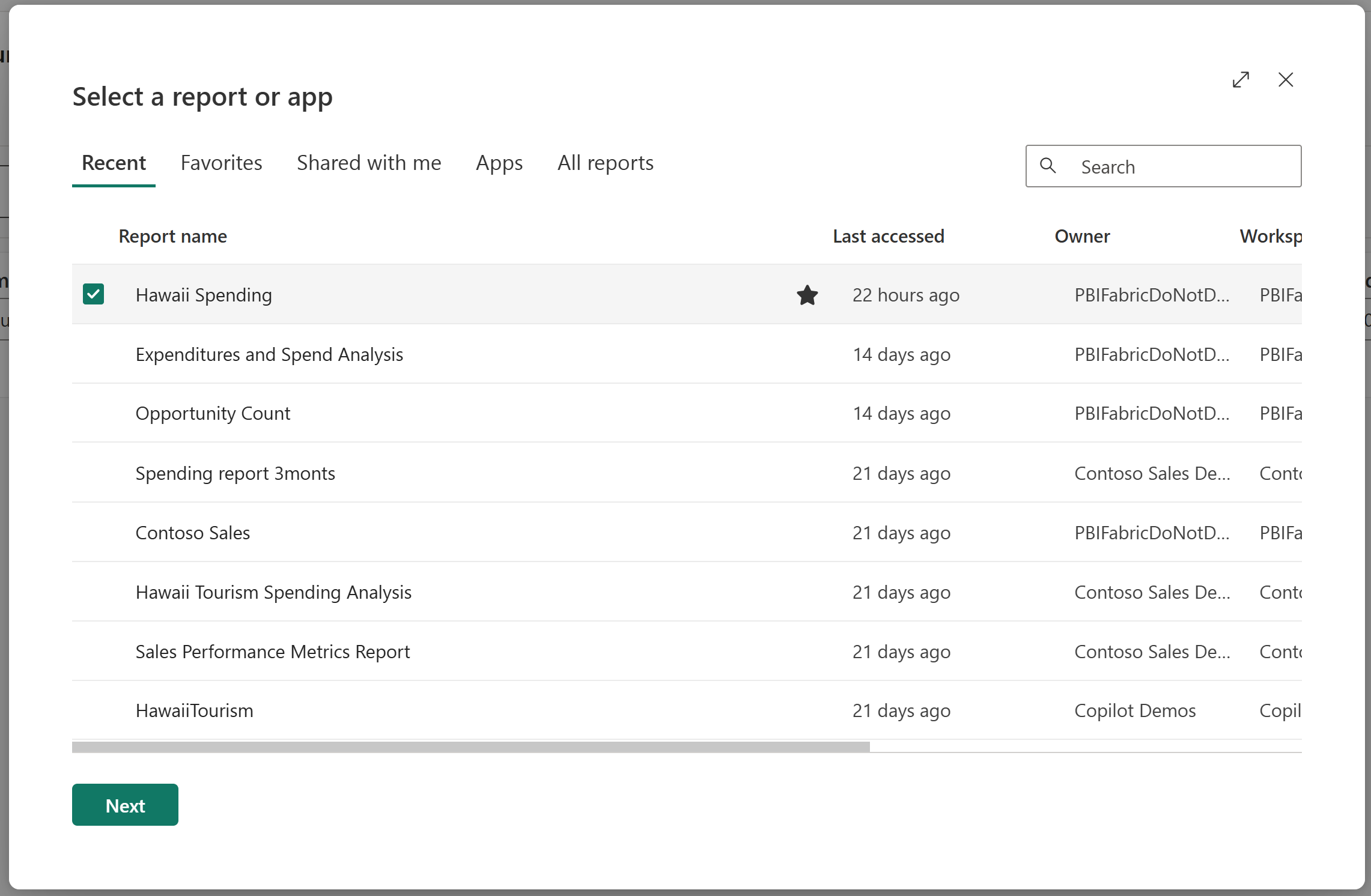Open the All reports tab
The width and height of the screenshot is (1371, 896).
coord(605,162)
